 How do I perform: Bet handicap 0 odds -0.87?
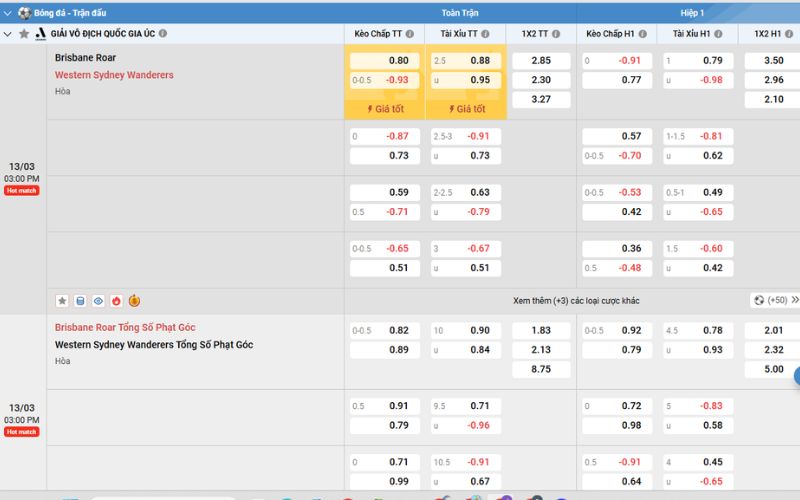(x=385, y=136)
